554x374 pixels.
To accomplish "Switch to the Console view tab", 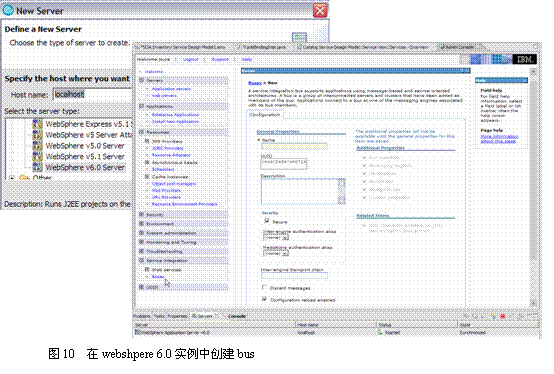I will [x=237, y=316].
